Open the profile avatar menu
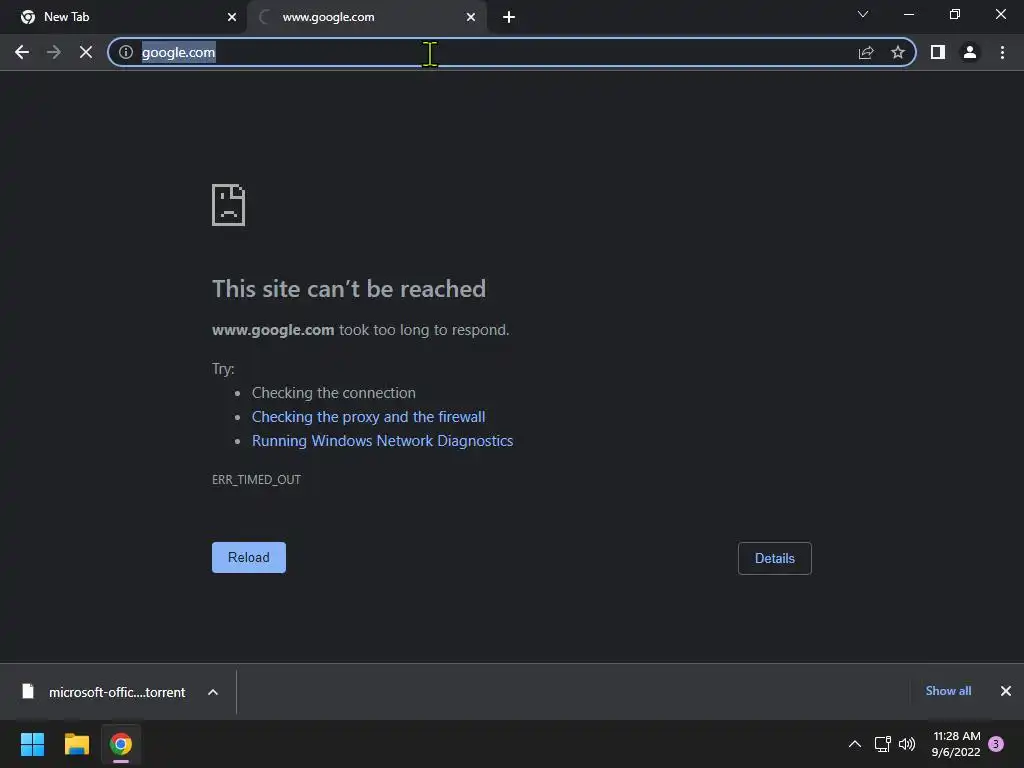1024x768 pixels. coord(970,52)
